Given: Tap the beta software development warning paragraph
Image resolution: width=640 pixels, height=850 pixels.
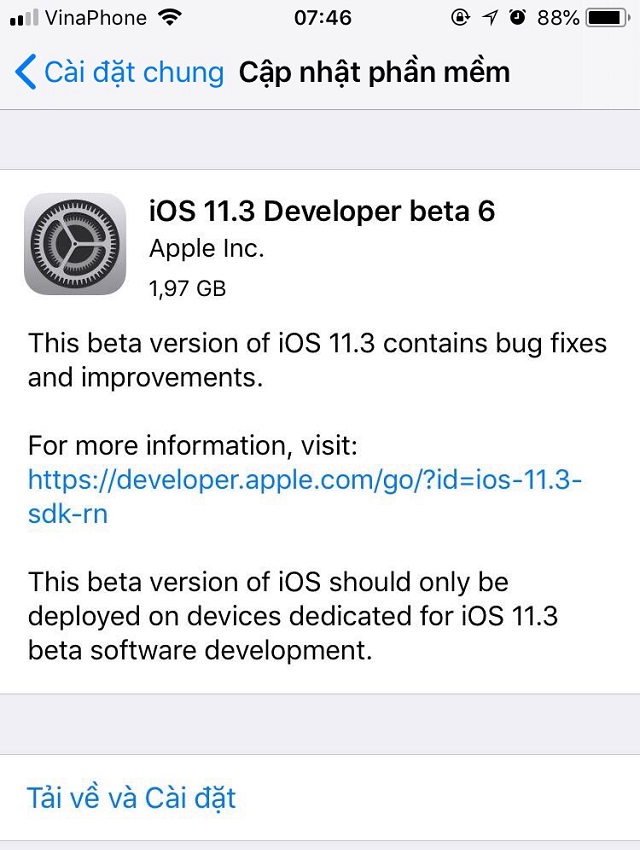Looking at the screenshot, I should tap(293, 616).
